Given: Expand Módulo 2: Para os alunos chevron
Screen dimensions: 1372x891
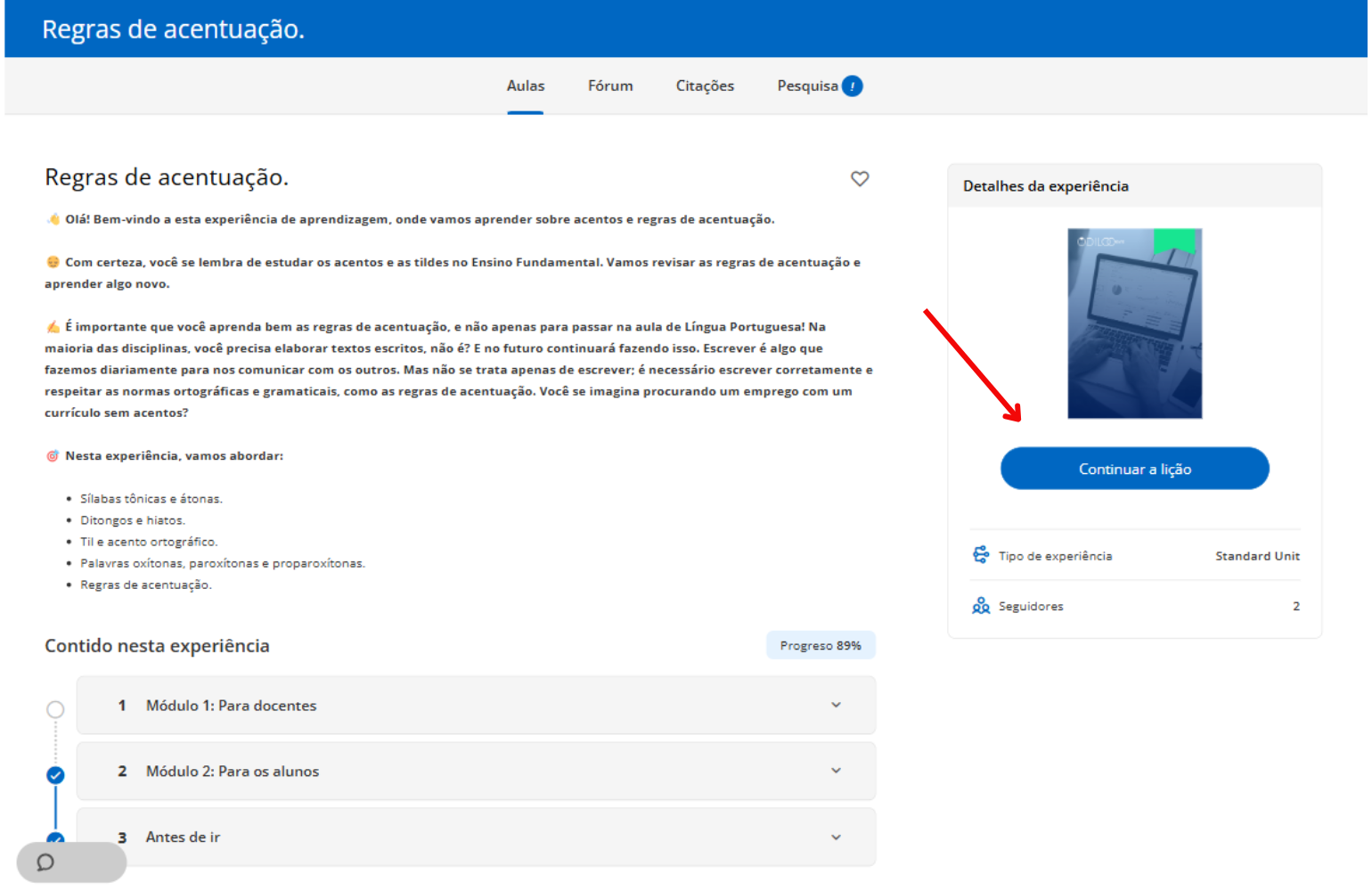Looking at the screenshot, I should tap(836, 771).
